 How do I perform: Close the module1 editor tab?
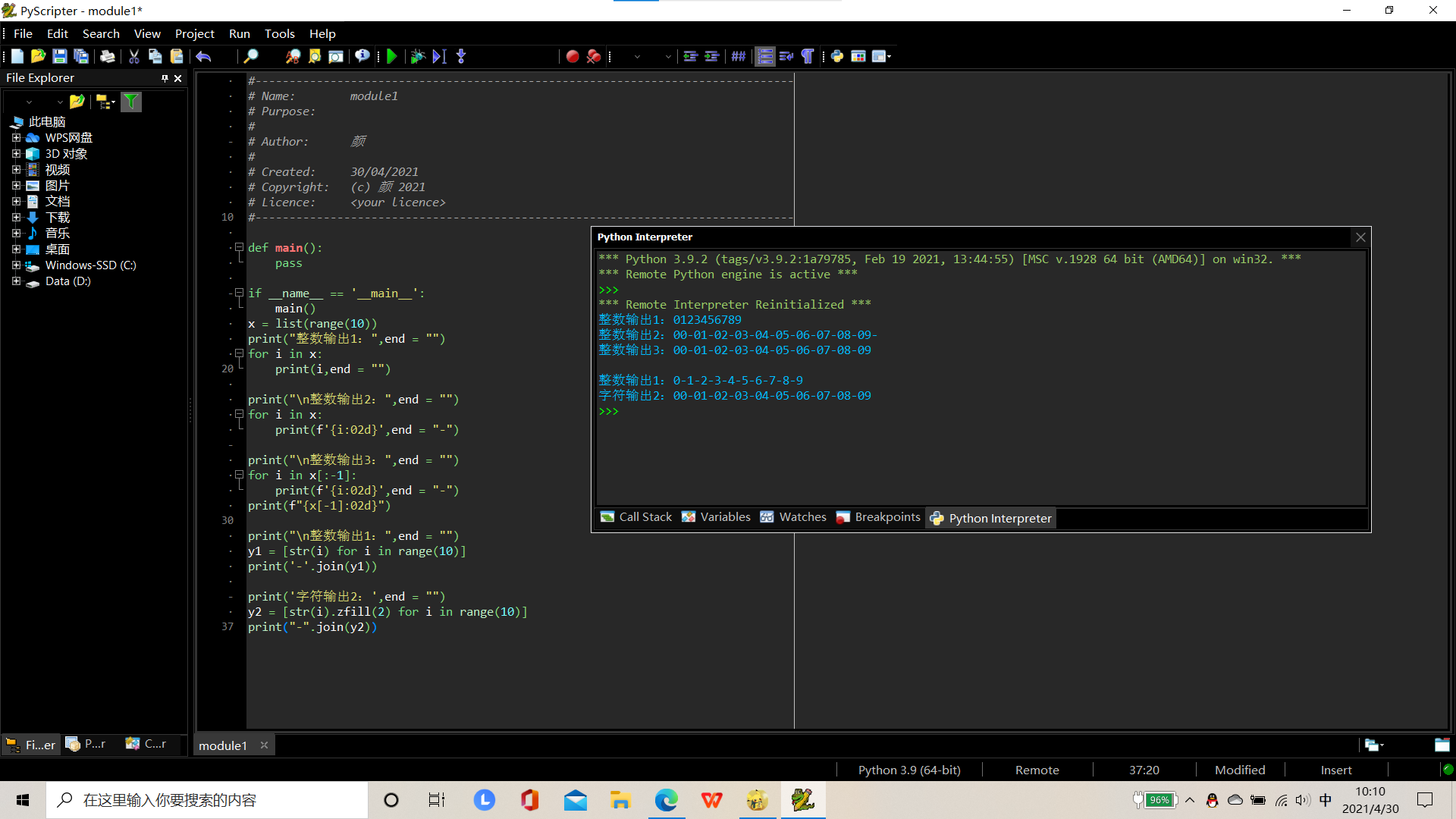point(264,745)
